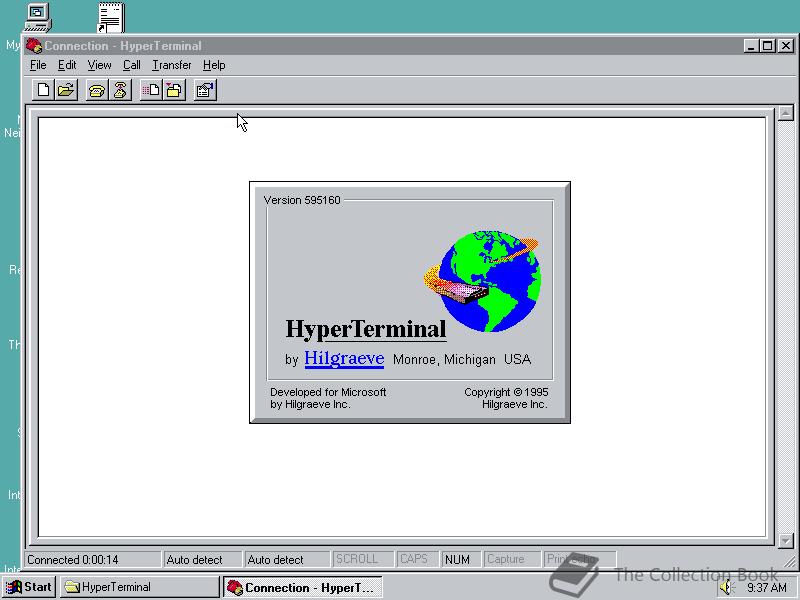Open the Edit menu
The image size is (800, 600).
pos(67,65)
